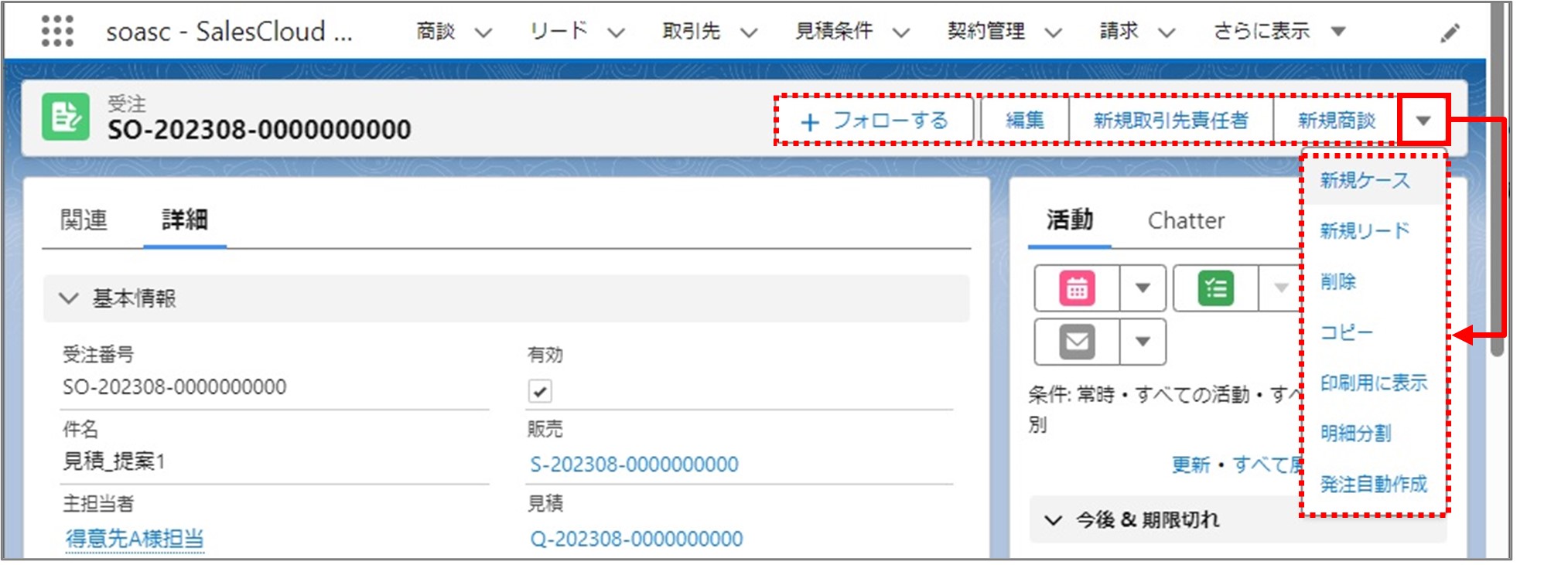Open dropdown beside the calendar event button

1143,288
